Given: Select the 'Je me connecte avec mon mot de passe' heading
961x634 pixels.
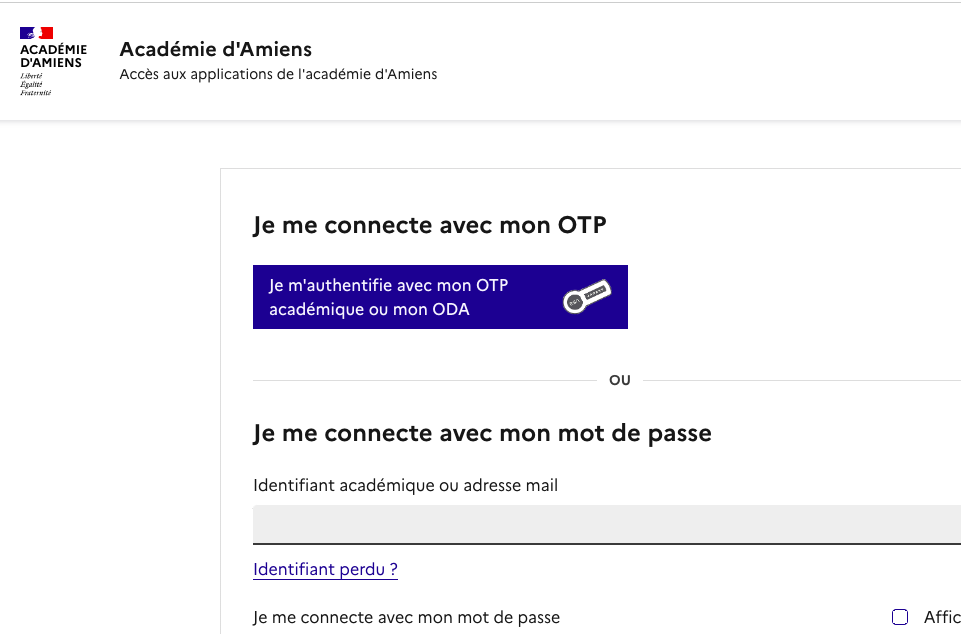Looking at the screenshot, I should [483, 433].
